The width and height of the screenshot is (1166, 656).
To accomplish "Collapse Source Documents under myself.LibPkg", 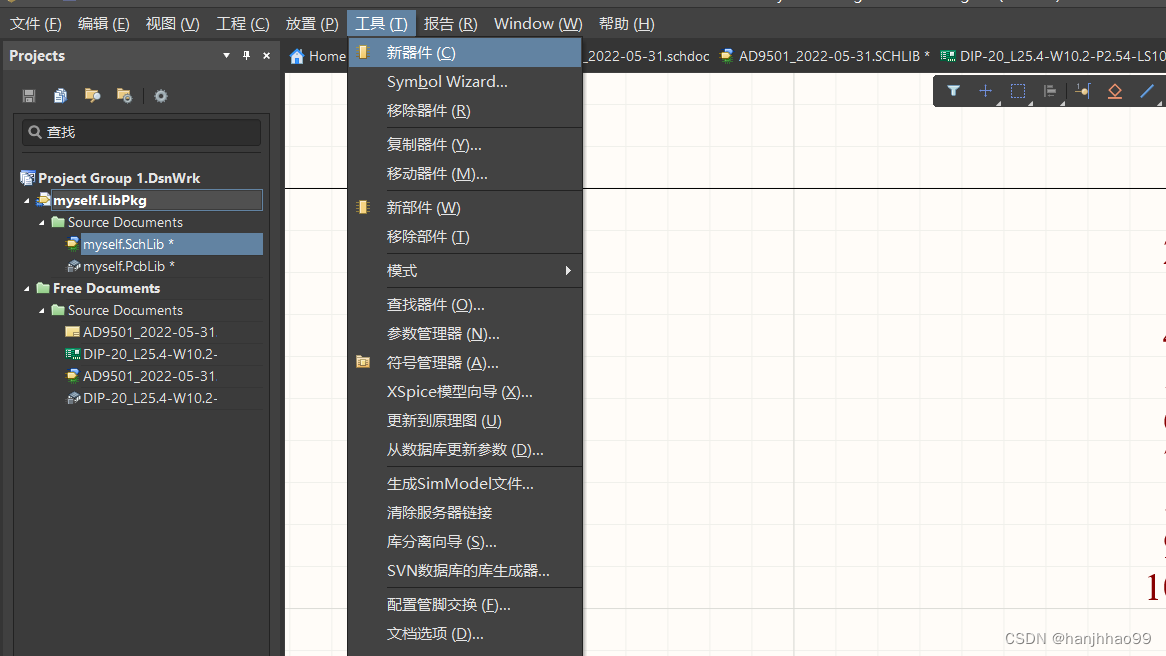I will coord(42,222).
